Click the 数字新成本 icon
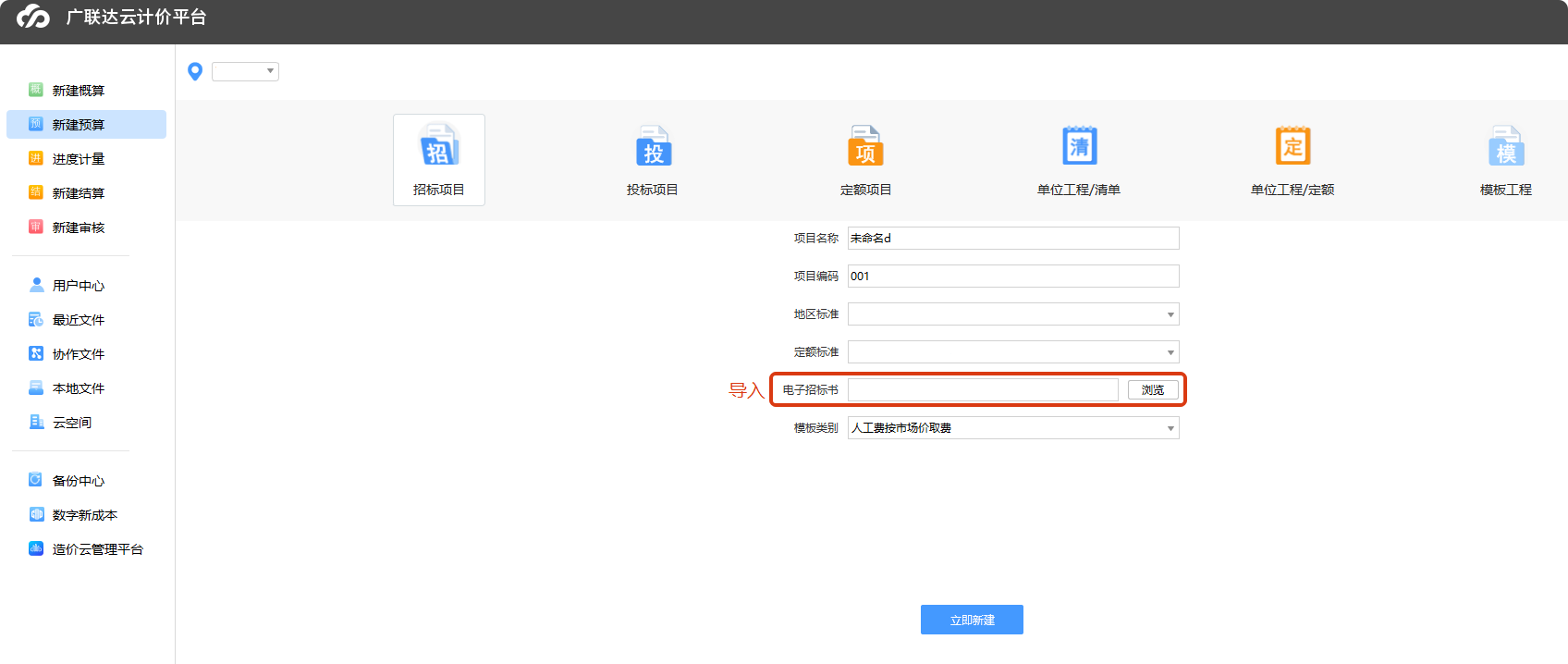Image resolution: width=1568 pixels, height=664 pixels. (36, 514)
